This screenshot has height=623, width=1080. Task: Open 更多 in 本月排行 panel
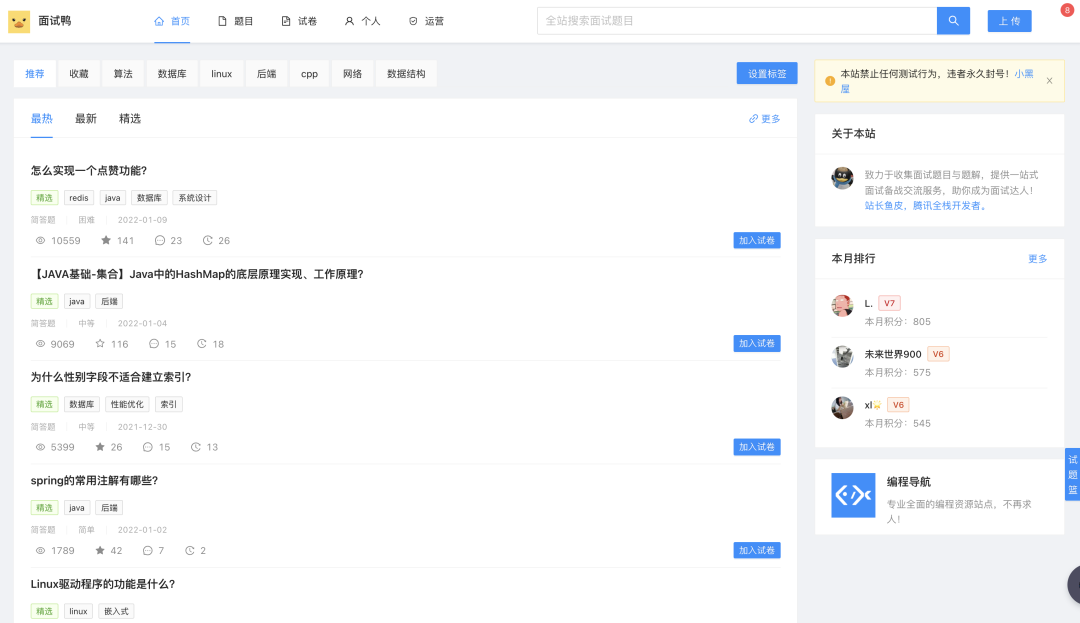pyautogui.click(x=1037, y=259)
